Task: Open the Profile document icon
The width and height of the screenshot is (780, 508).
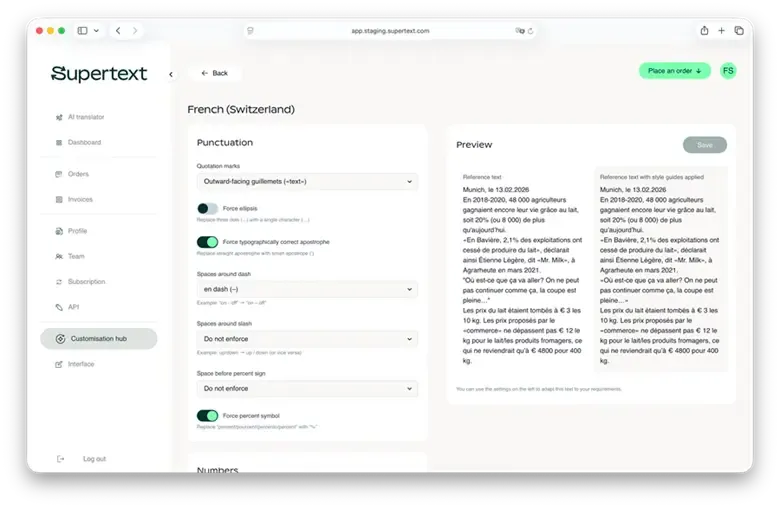Action: click(59, 231)
